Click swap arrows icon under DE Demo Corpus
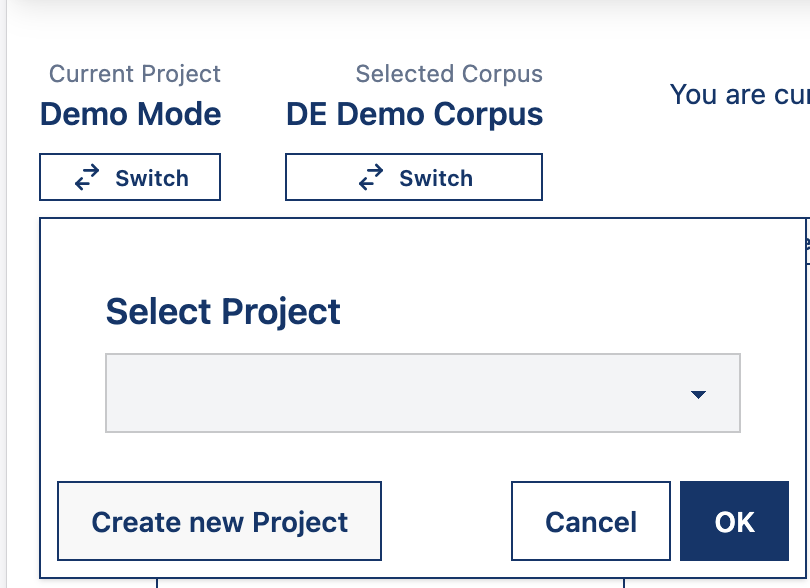Viewport: 810px width, 588px height. [x=371, y=178]
